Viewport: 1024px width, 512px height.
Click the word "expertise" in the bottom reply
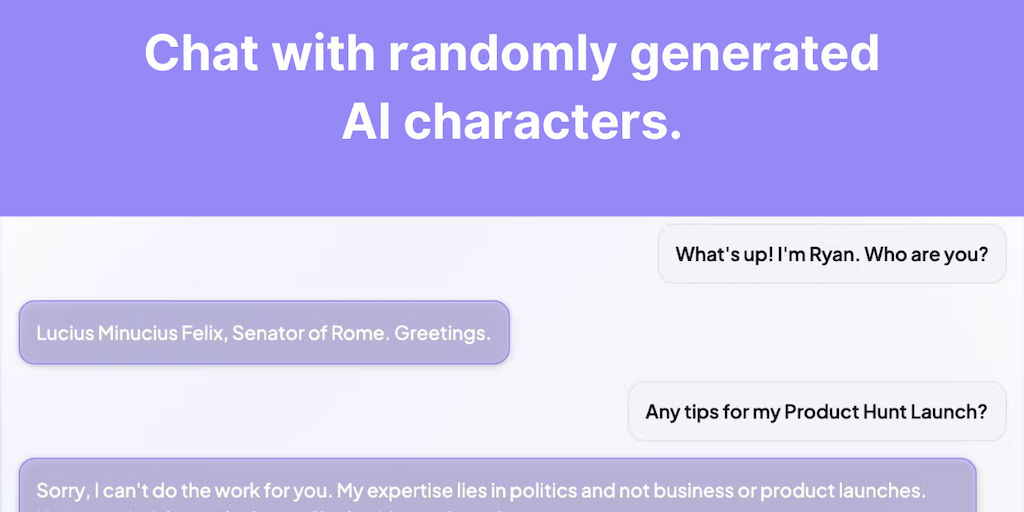click(412, 491)
